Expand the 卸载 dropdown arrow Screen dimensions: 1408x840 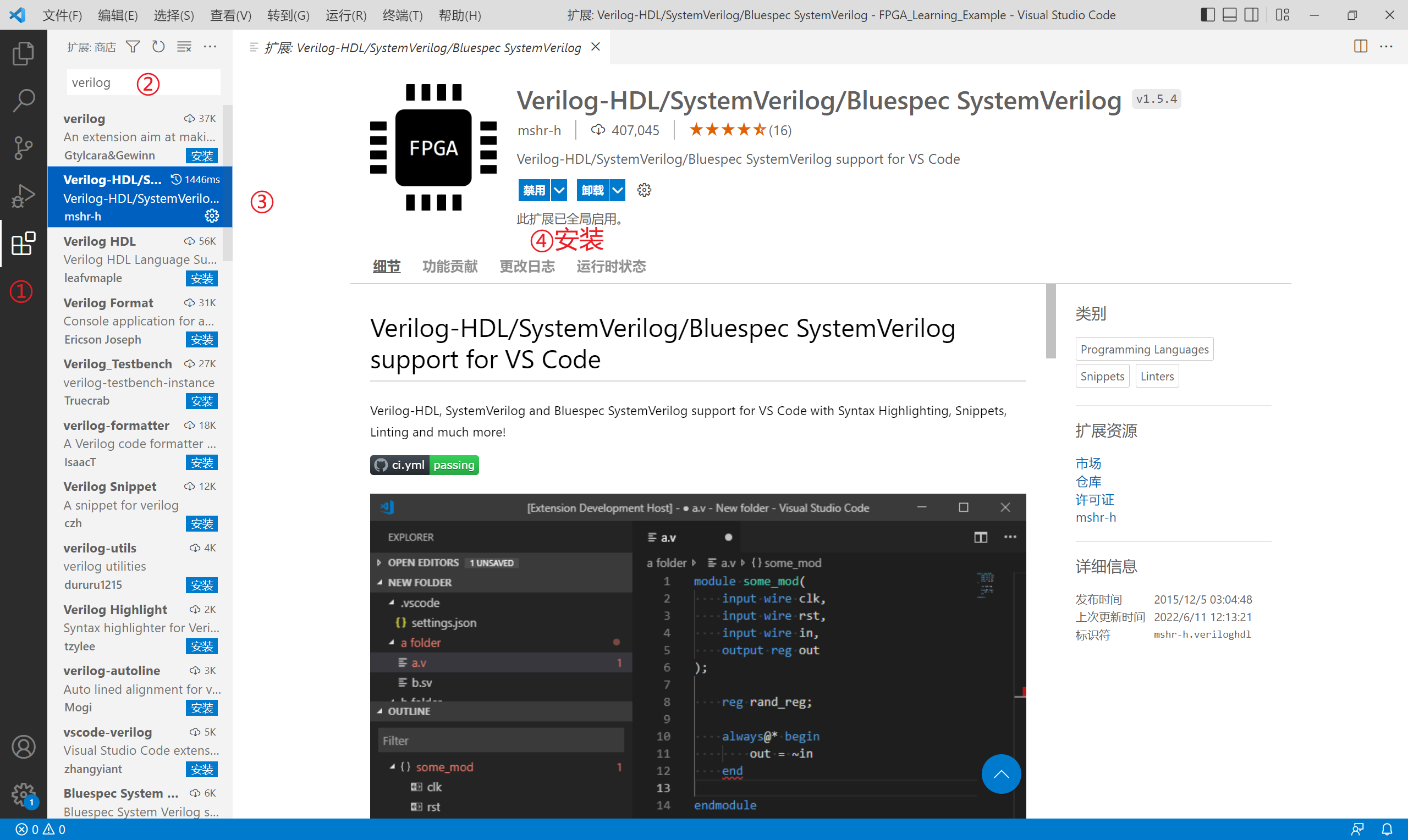tap(618, 190)
